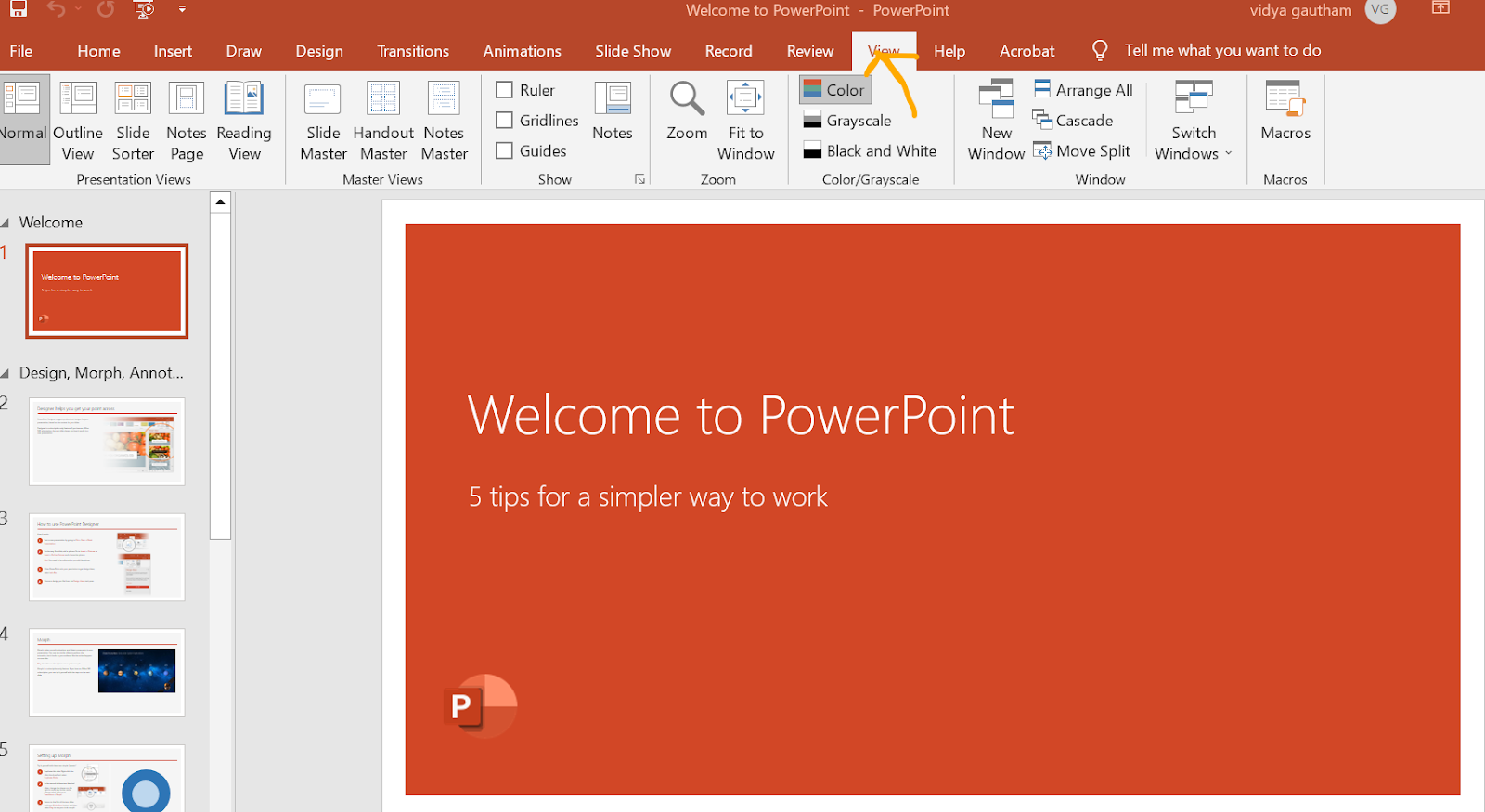Open the ribbon display options icon
Screen dimensions: 1485x812
pyautogui.click(x=1440, y=8)
